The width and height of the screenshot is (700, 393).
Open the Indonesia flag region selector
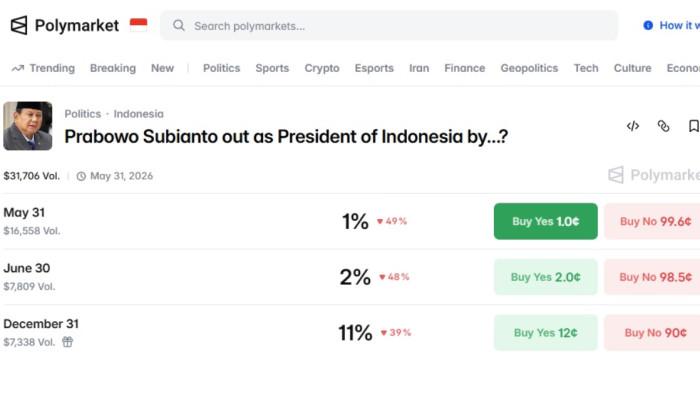(138, 25)
